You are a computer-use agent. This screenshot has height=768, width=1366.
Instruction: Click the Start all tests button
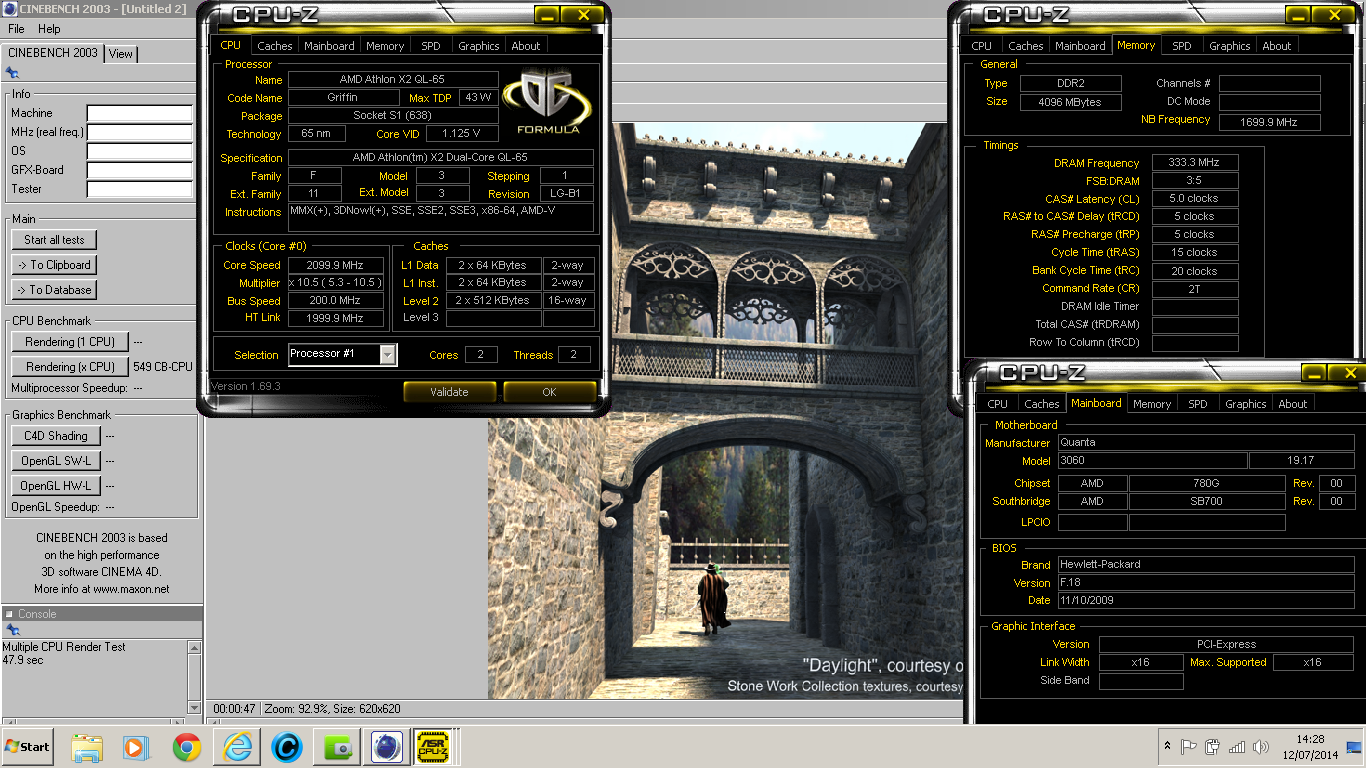[54, 240]
